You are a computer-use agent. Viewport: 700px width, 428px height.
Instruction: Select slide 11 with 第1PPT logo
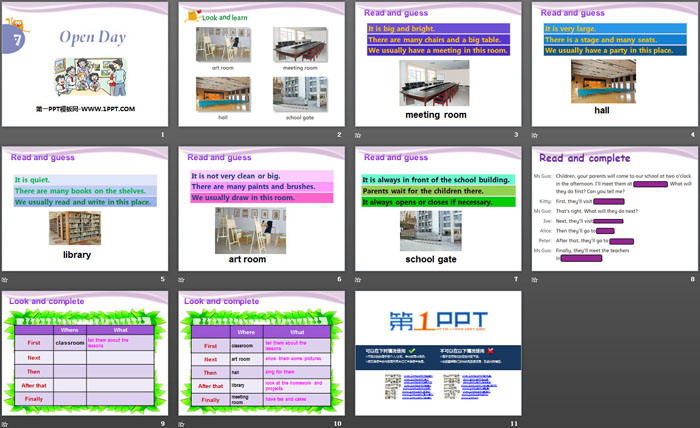pyautogui.click(x=438, y=353)
